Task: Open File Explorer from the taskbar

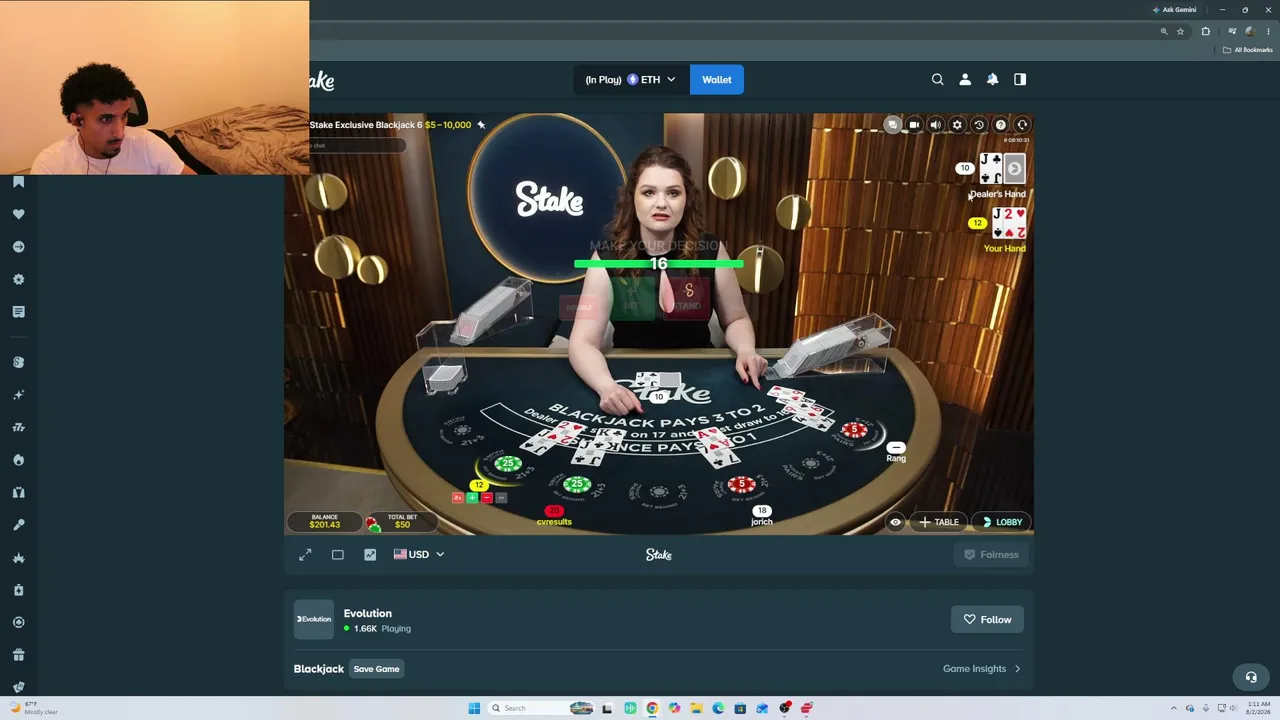Action: click(696, 708)
